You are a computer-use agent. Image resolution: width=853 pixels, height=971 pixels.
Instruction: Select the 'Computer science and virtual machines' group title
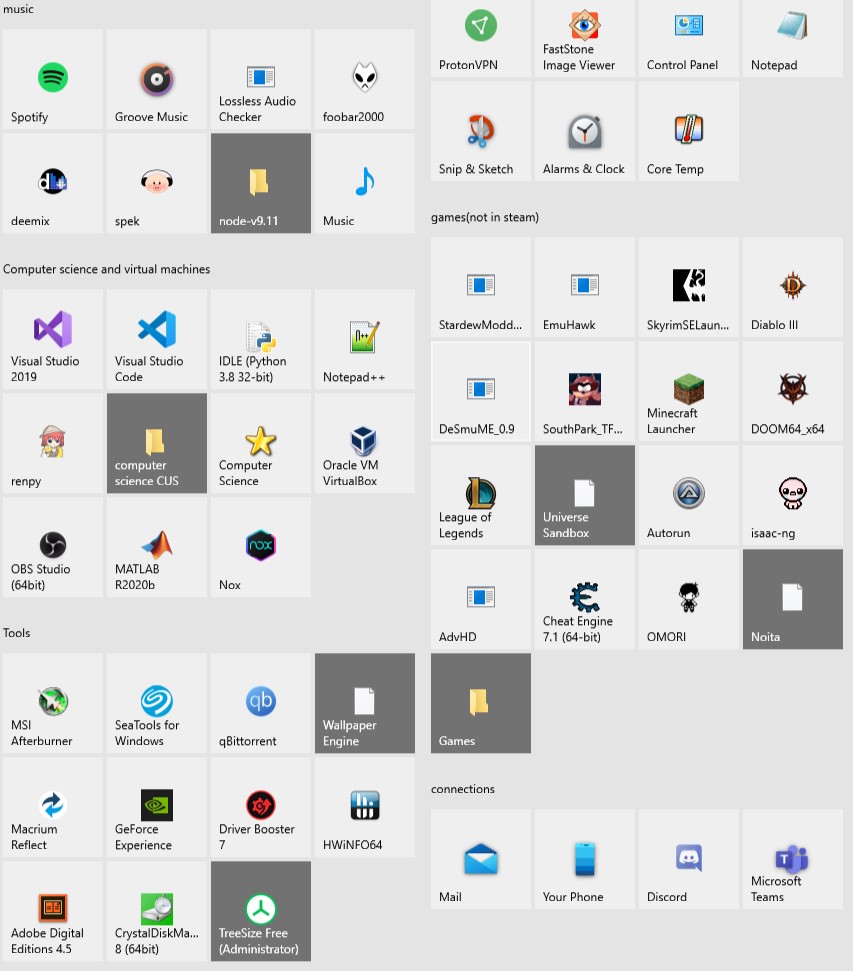[x=107, y=269]
